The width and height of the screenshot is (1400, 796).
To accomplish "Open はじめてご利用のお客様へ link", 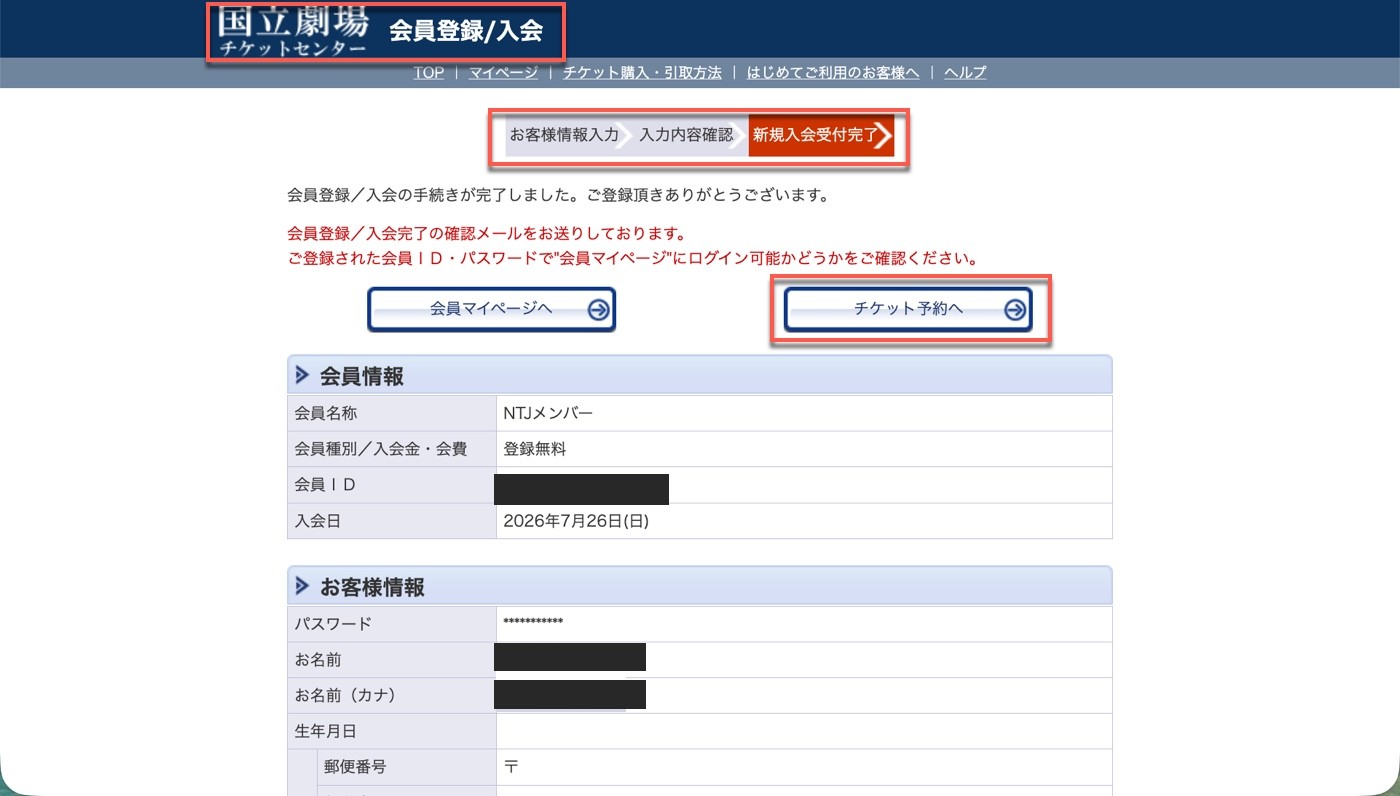I will coord(833,72).
